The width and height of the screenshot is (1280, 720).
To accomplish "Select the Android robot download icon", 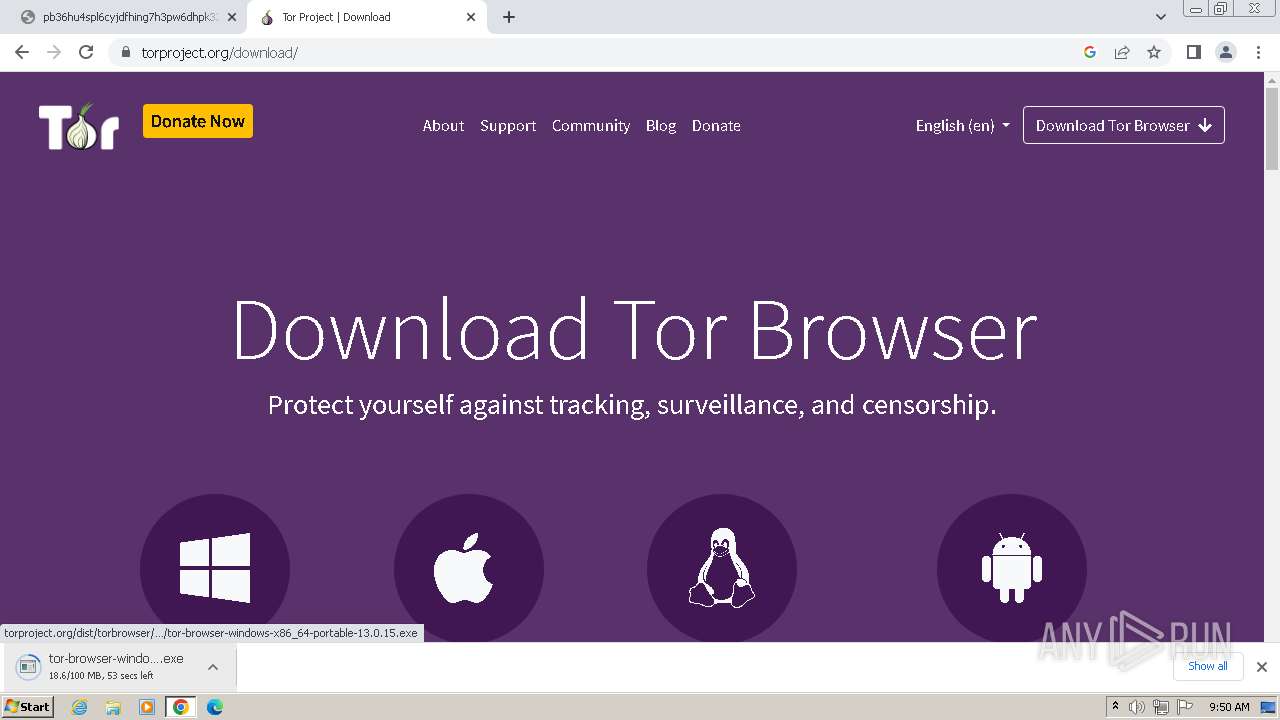I will click(1012, 568).
